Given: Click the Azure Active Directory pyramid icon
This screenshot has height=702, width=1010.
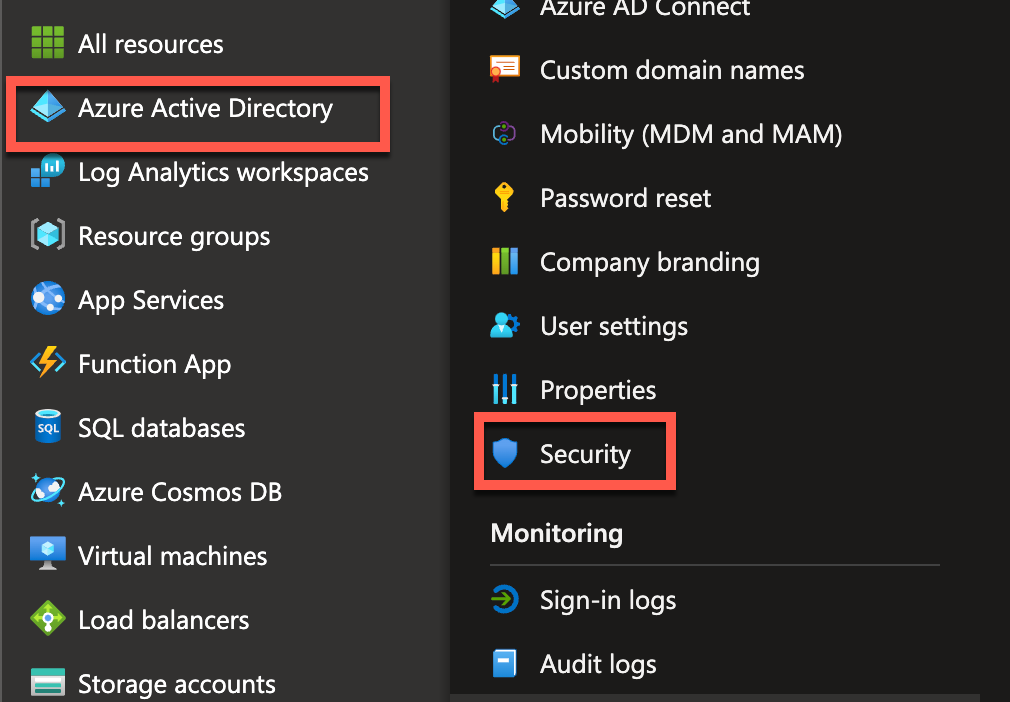Looking at the screenshot, I should click(48, 108).
